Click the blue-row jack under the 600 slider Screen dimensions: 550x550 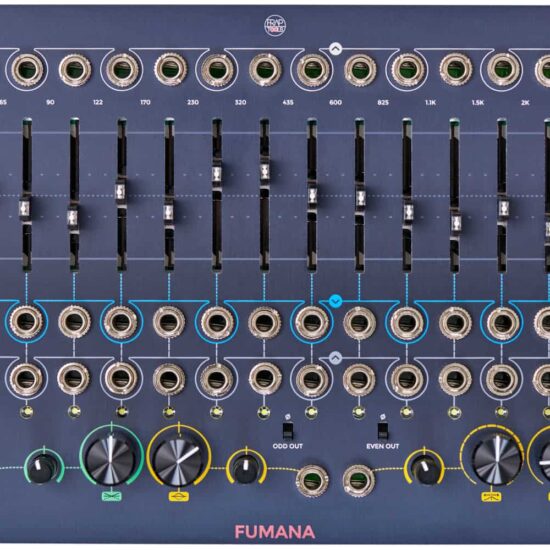click(x=359, y=322)
